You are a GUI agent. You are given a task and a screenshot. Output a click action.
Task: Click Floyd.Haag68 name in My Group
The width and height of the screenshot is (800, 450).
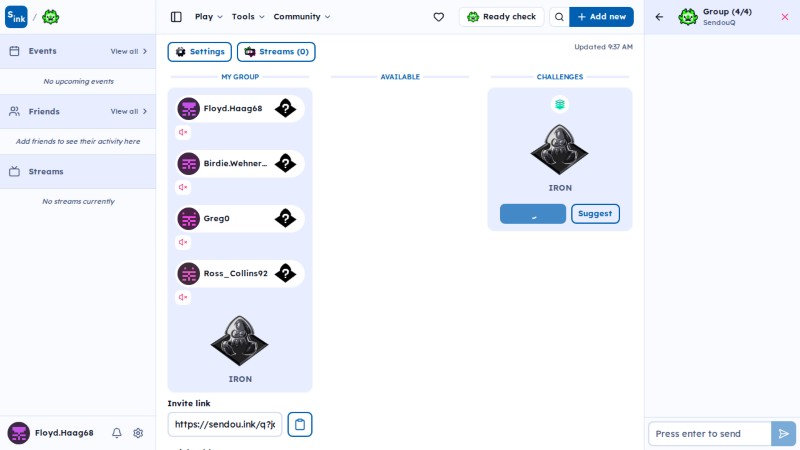[x=233, y=108]
